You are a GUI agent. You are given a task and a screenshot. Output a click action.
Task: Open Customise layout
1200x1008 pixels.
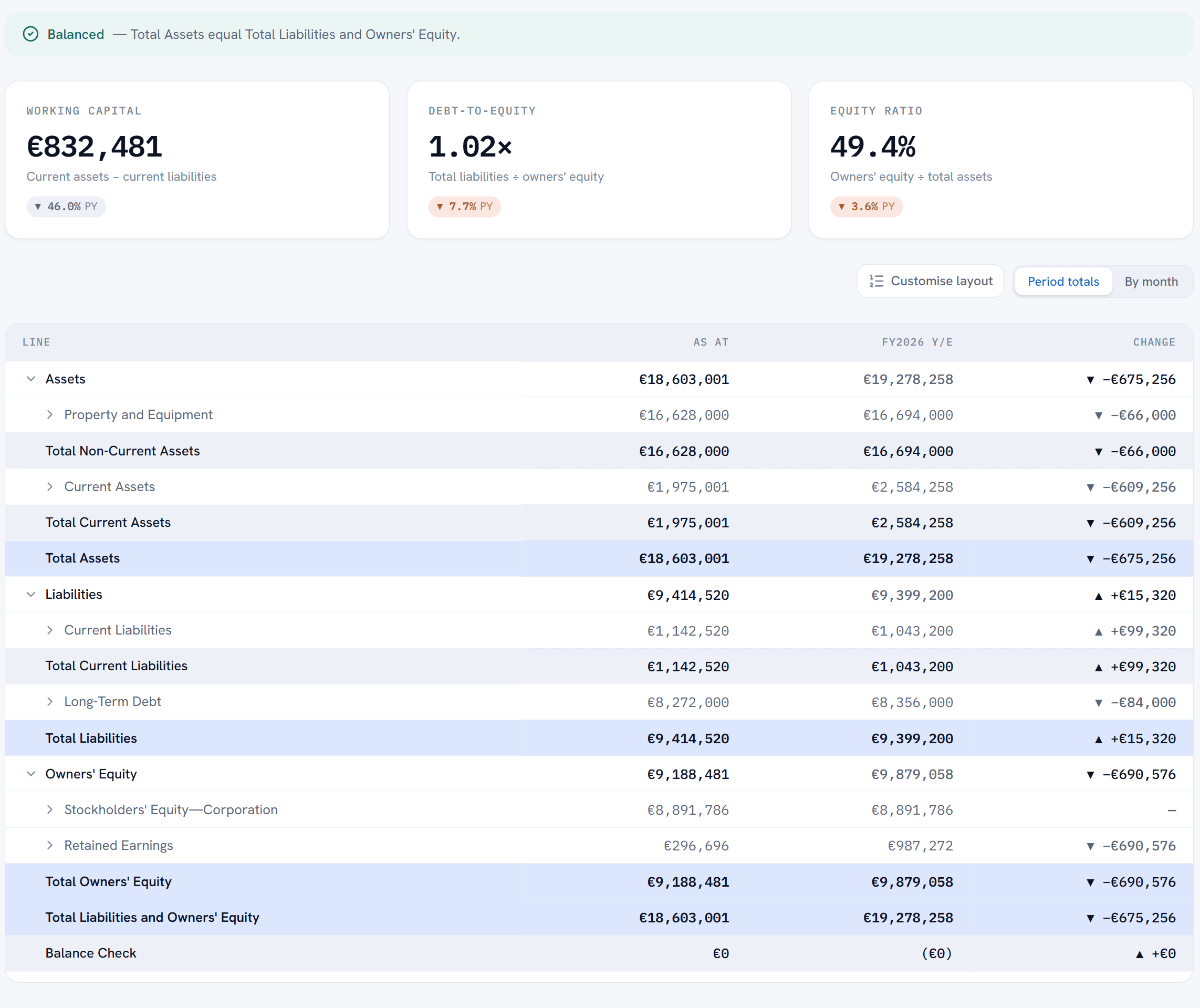pos(930,281)
